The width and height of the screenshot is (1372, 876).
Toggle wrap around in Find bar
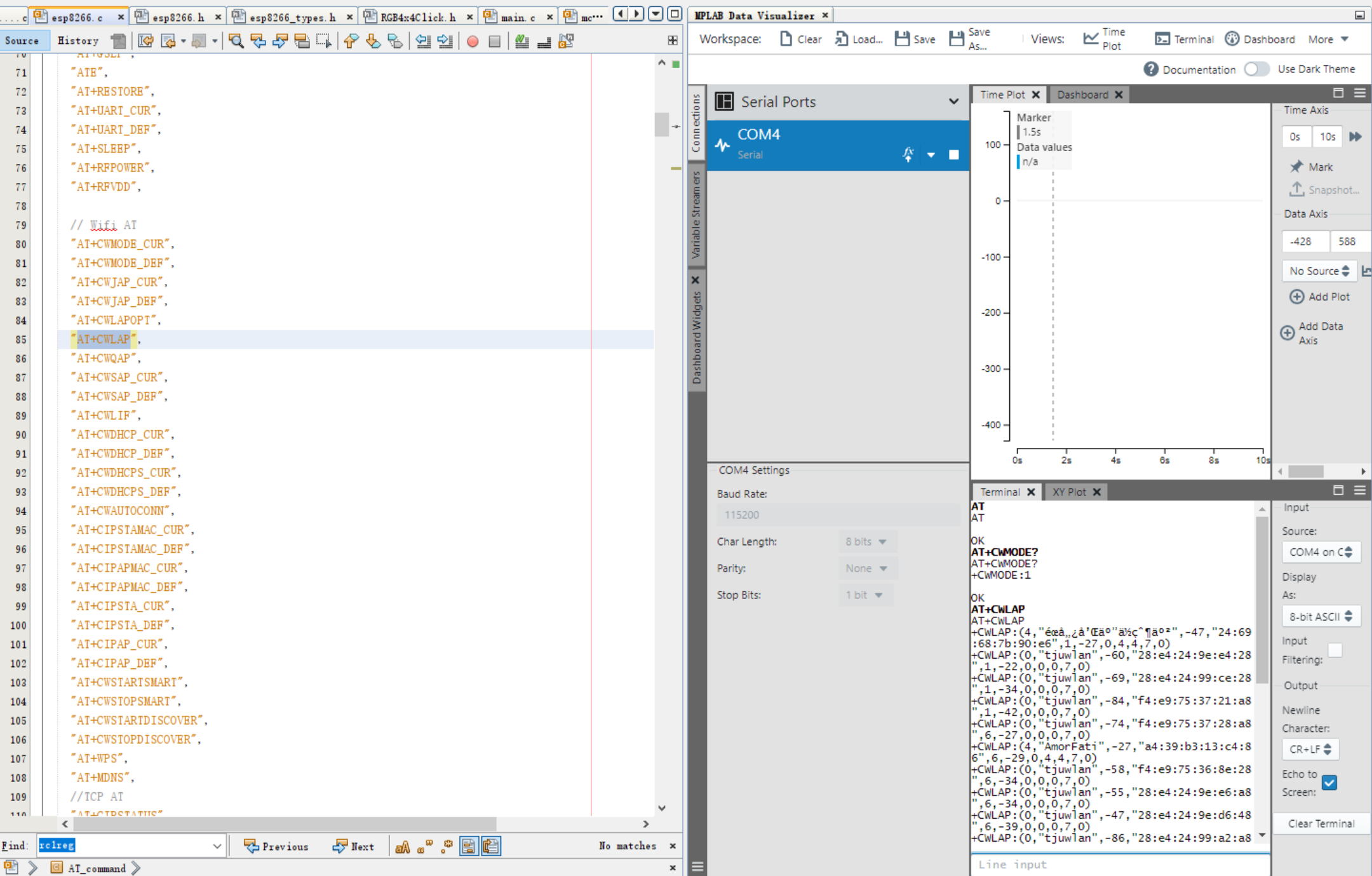click(491, 846)
